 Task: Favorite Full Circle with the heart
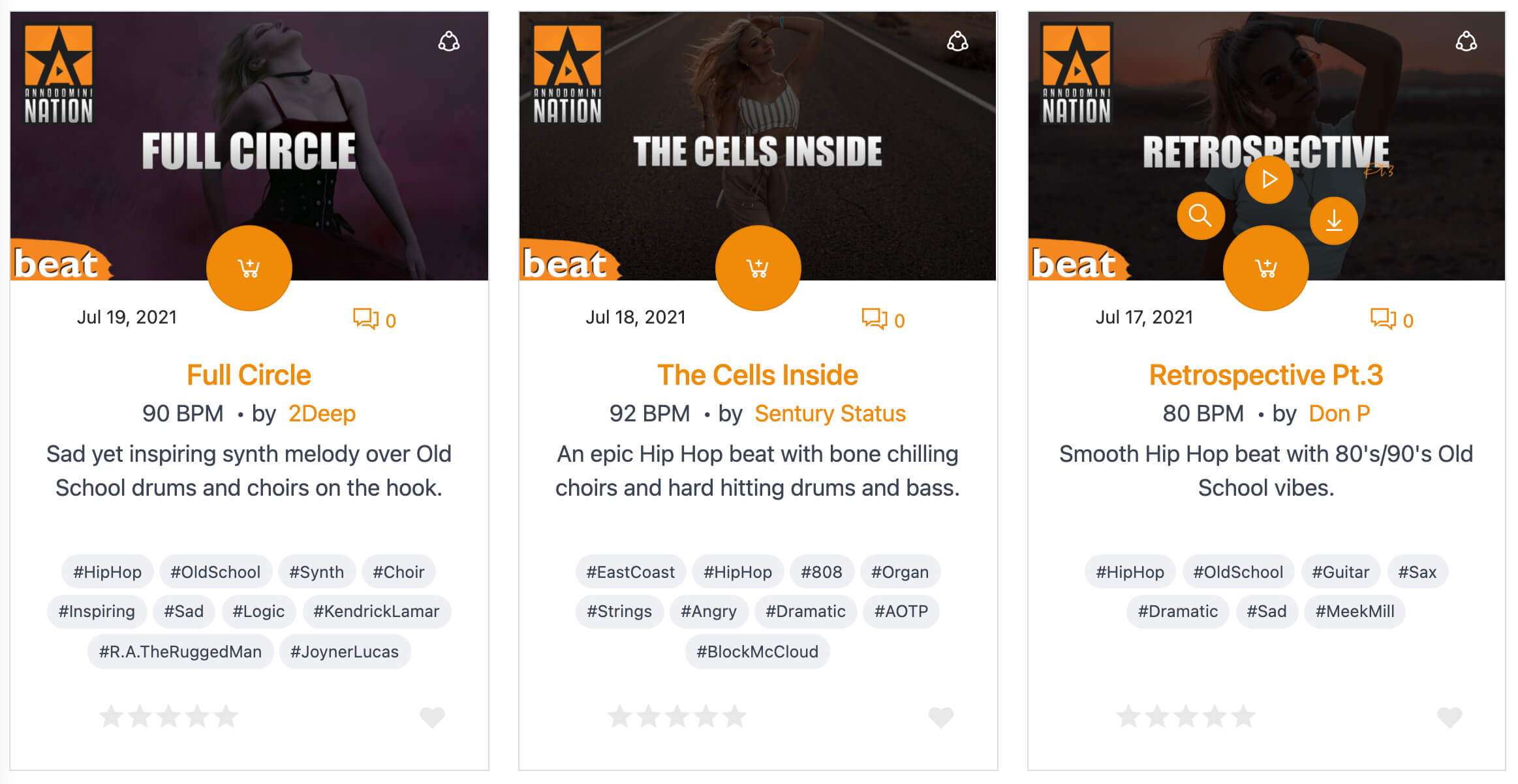(432, 717)
